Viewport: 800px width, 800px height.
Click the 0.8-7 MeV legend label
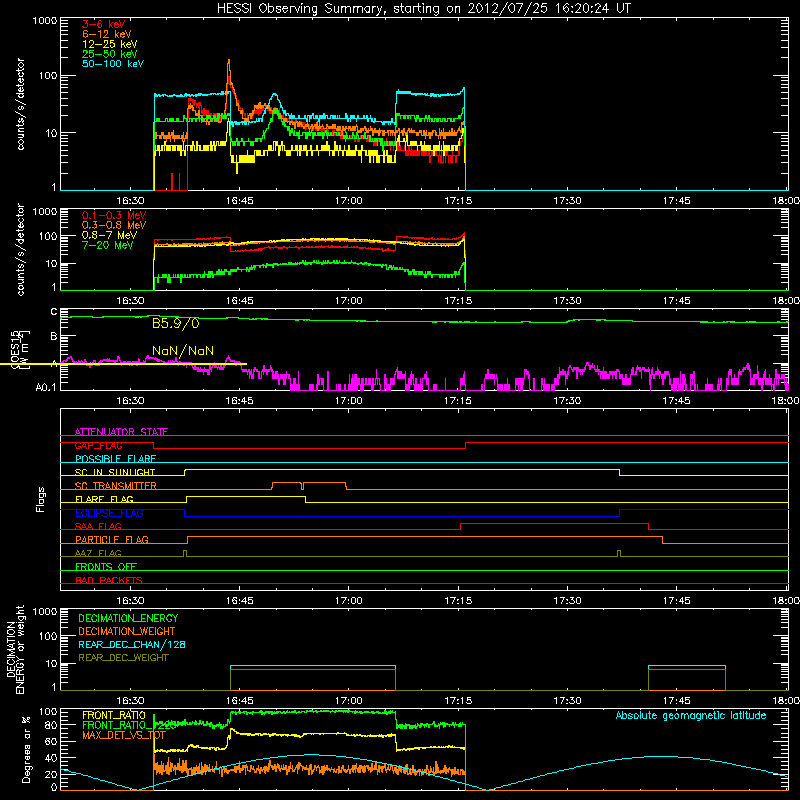click(x=110, y=235)
